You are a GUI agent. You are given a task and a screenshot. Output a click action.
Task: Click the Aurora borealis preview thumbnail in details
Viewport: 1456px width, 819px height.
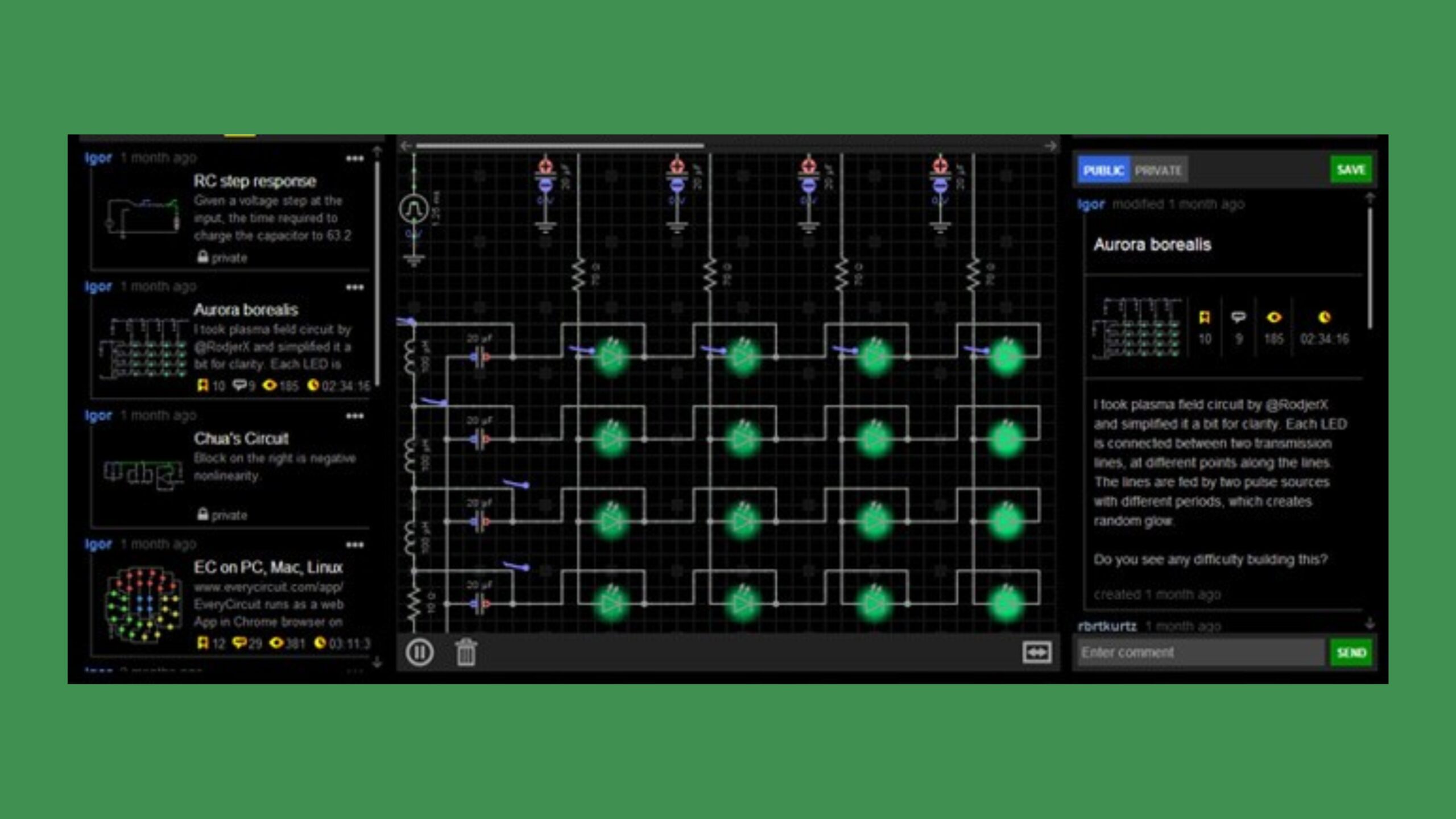click(1137, 328)
